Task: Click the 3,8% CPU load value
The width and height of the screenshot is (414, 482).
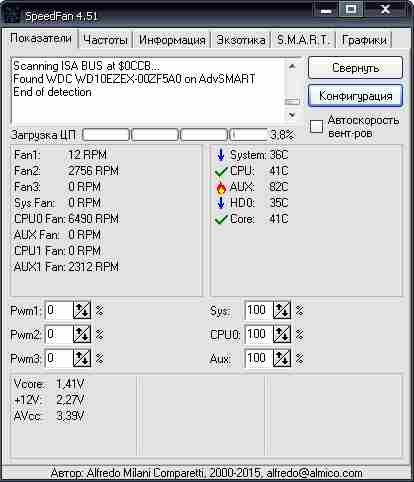Action: (282, 135)
